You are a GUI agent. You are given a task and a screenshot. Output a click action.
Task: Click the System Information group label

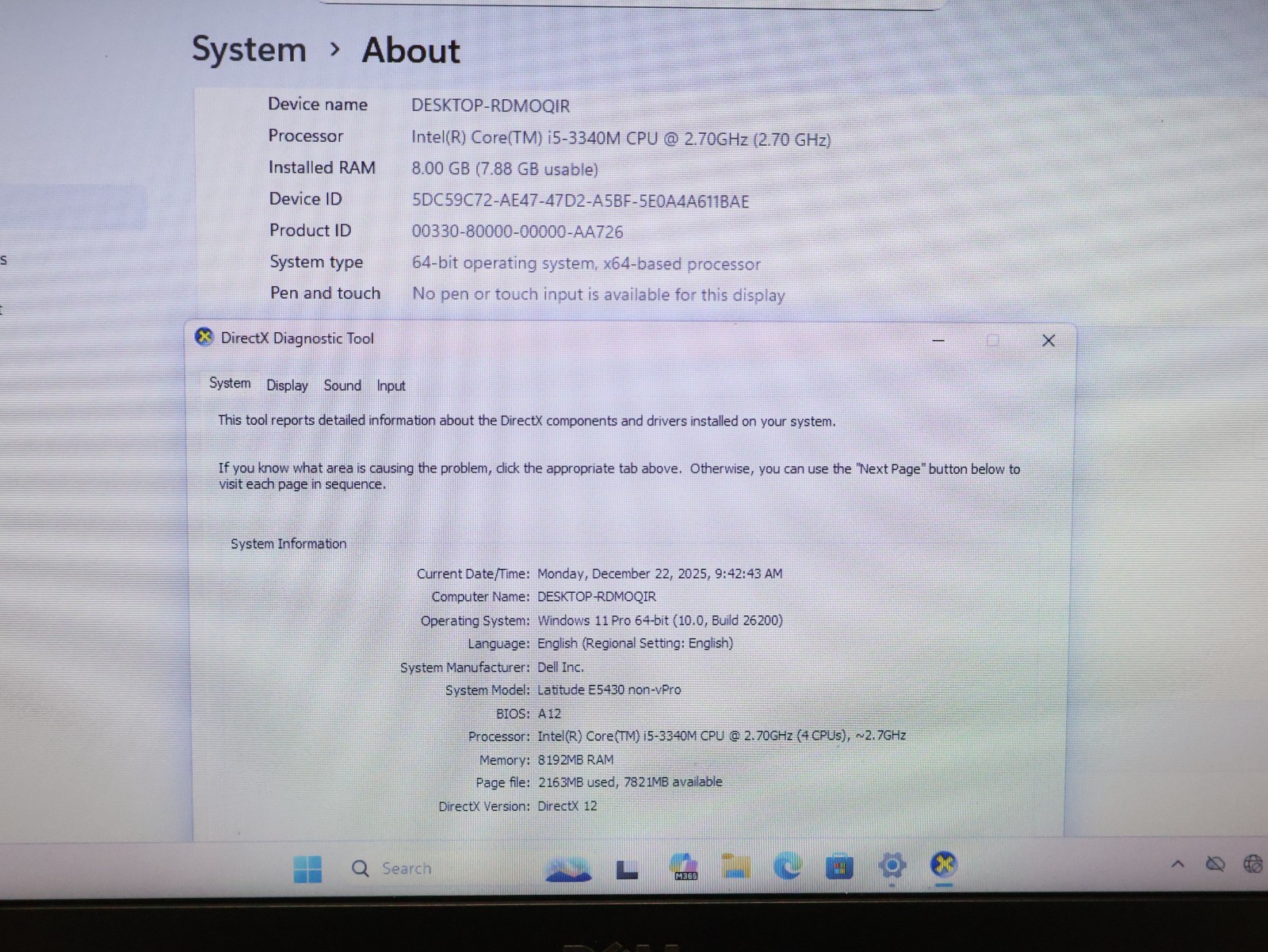288,544
